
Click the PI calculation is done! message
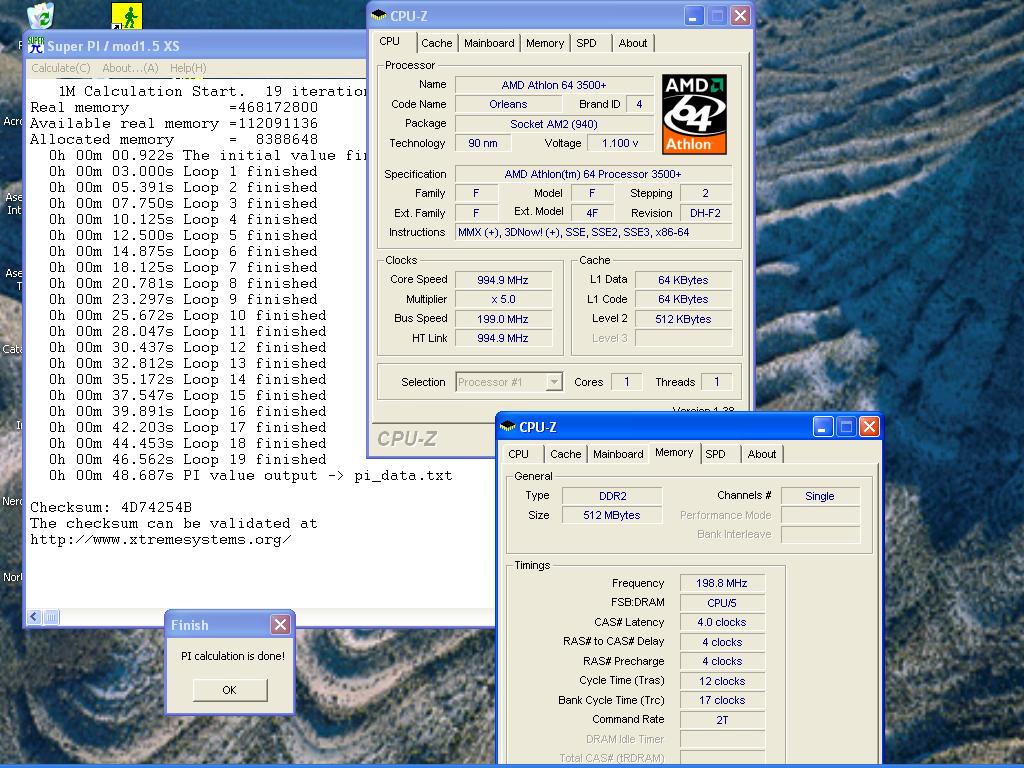click(x=232, y=656)
